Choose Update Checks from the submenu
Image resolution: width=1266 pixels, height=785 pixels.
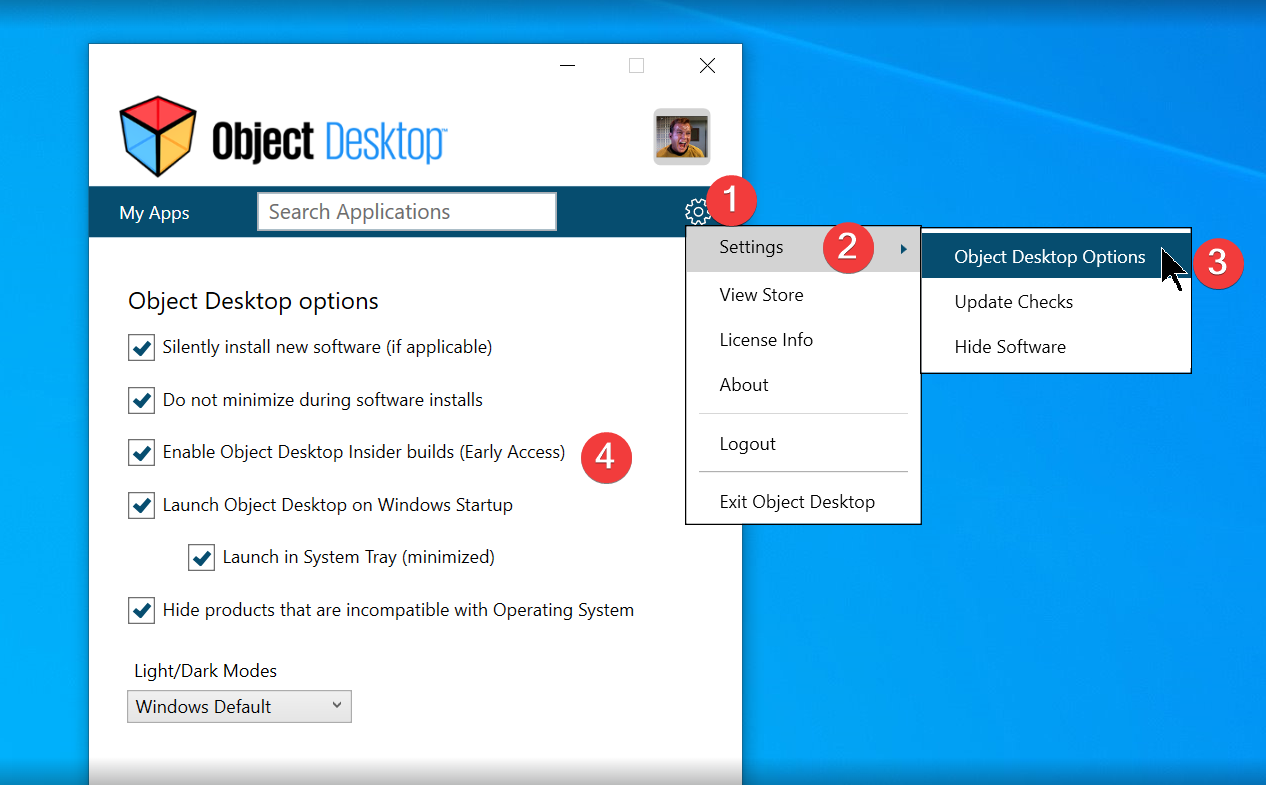pyautogui.click(x=1056, y=302)
